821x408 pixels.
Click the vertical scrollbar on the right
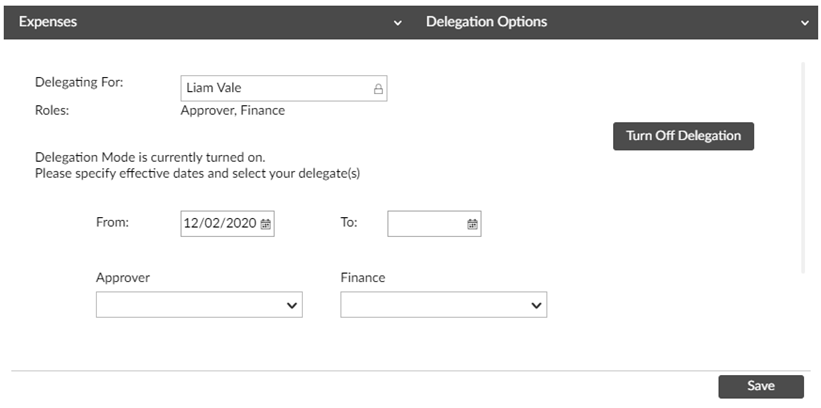803,168
